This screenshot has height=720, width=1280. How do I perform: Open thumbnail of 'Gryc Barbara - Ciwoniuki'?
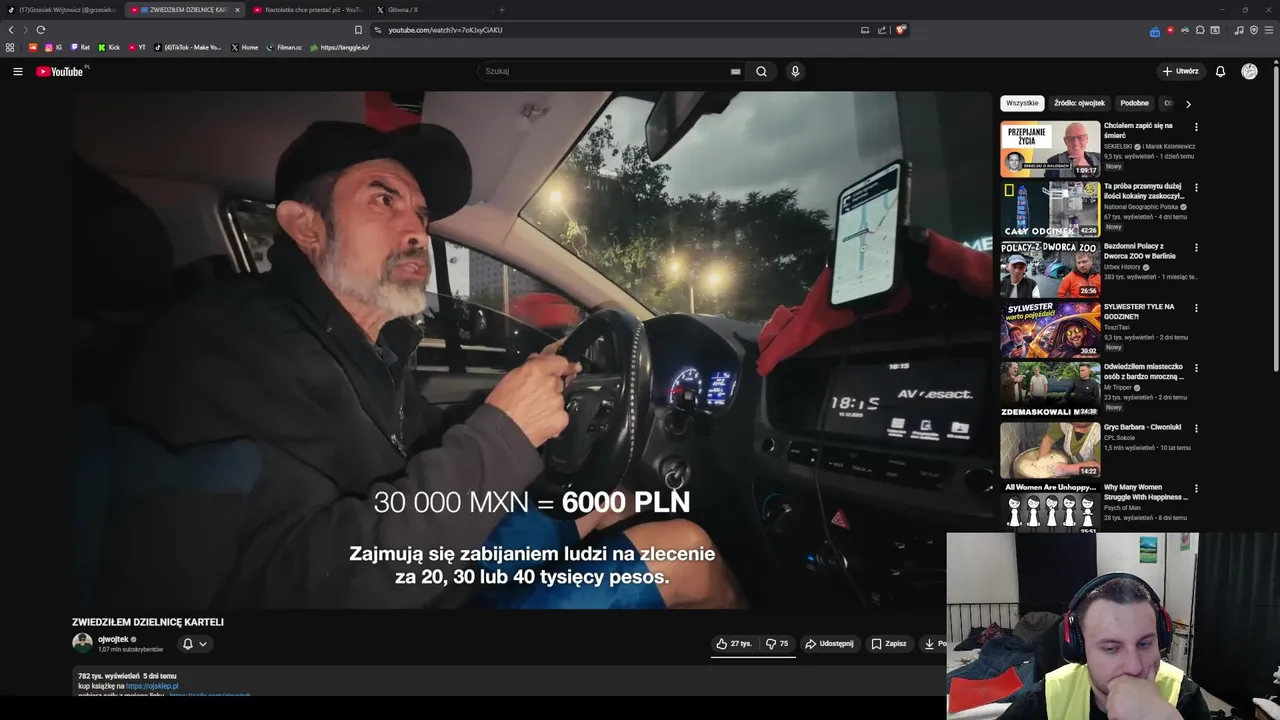point(1050,450)
